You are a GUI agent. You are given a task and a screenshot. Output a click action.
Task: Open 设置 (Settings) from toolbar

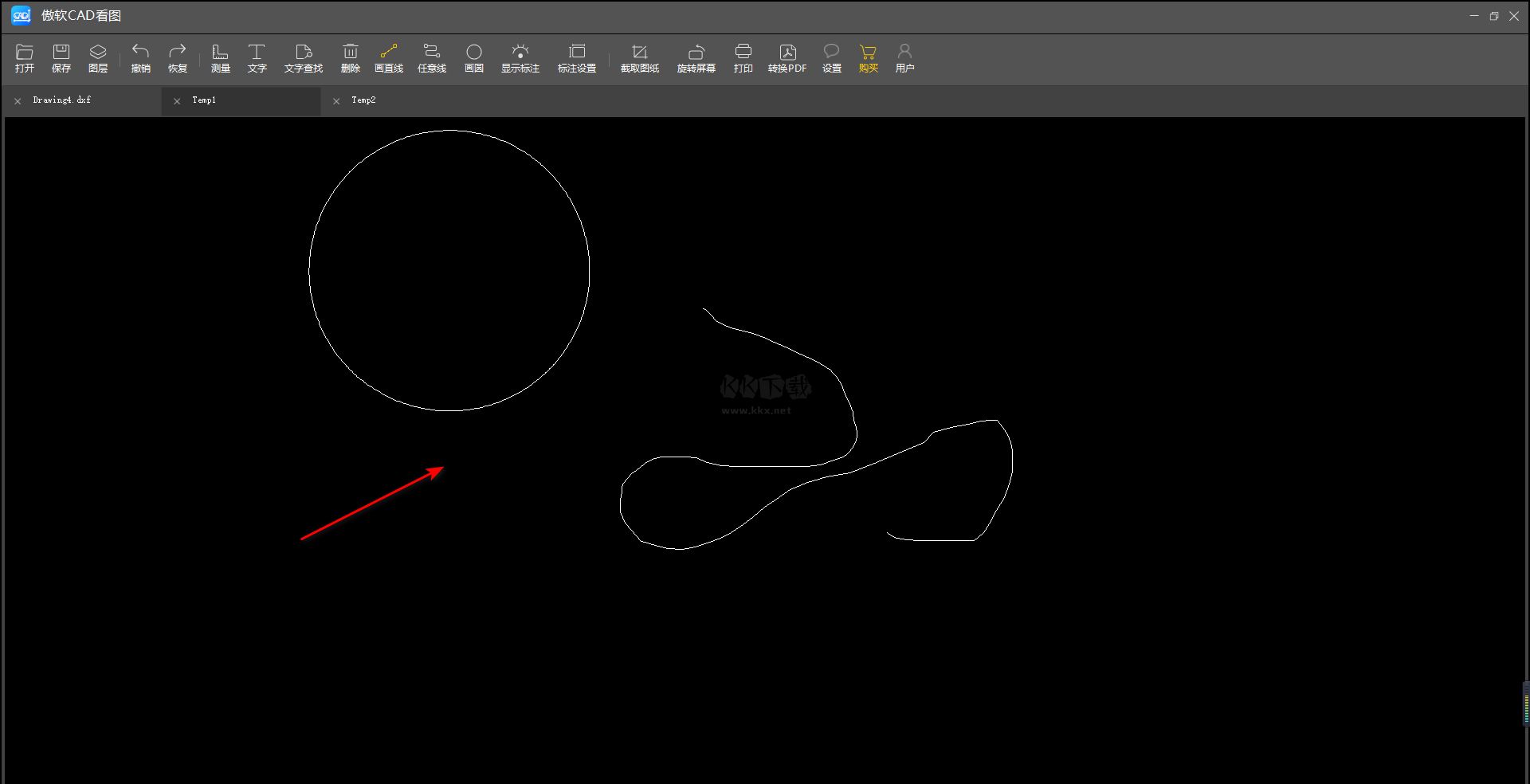coord(832,58)
